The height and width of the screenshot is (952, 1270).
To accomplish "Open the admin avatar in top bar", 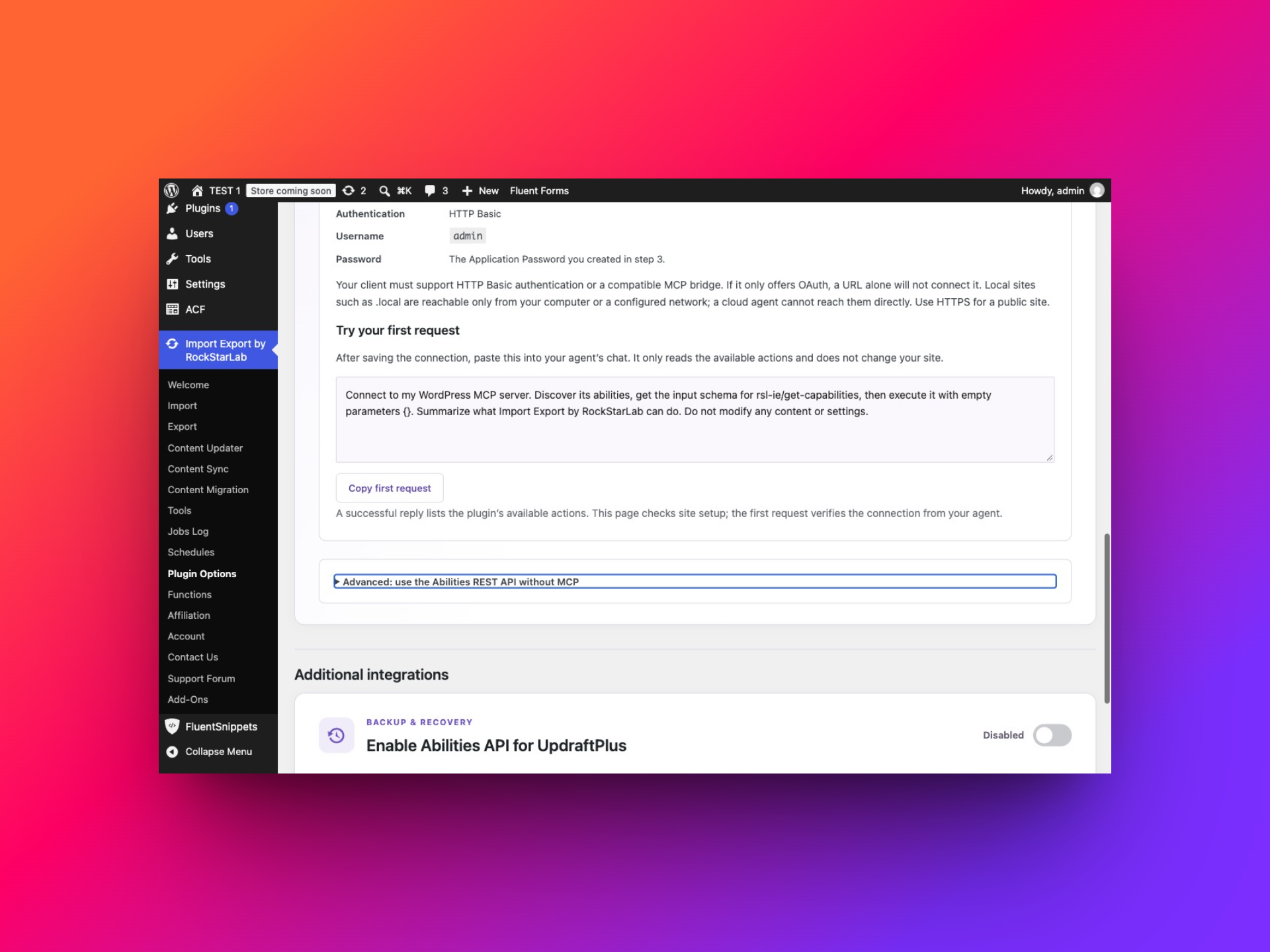I will 1097,190.
